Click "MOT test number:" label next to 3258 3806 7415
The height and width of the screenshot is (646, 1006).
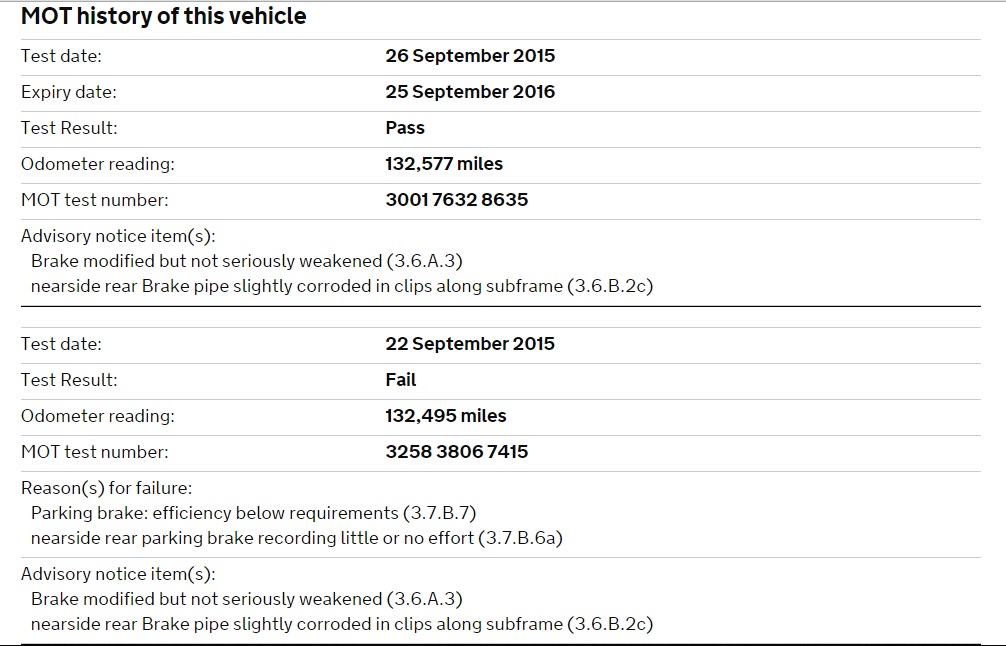point(94,452)
